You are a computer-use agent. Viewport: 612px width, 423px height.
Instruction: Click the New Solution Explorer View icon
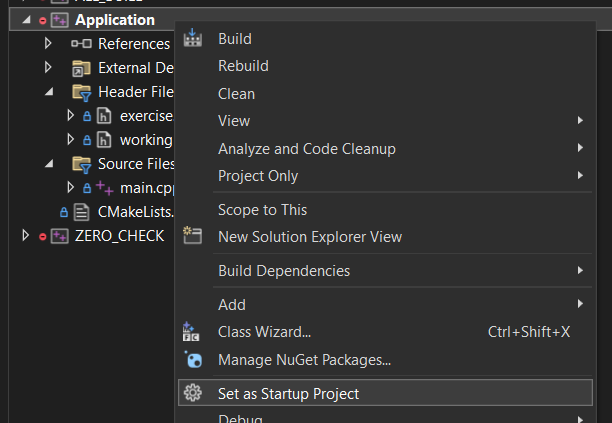tap(192, 235)
